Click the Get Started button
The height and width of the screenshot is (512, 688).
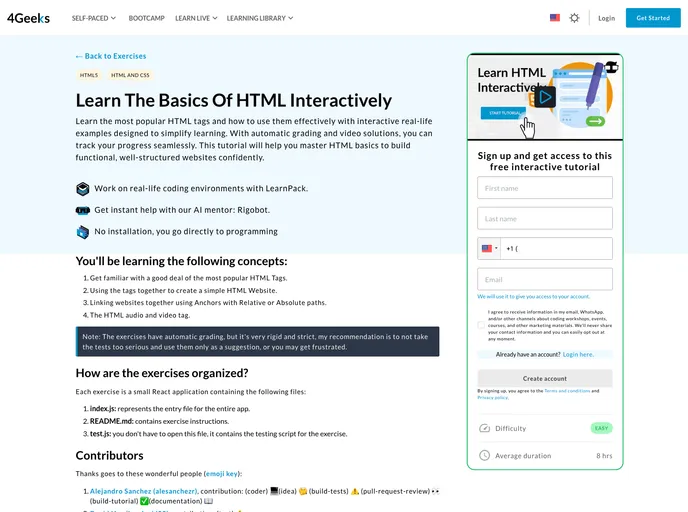click(653, 18)
